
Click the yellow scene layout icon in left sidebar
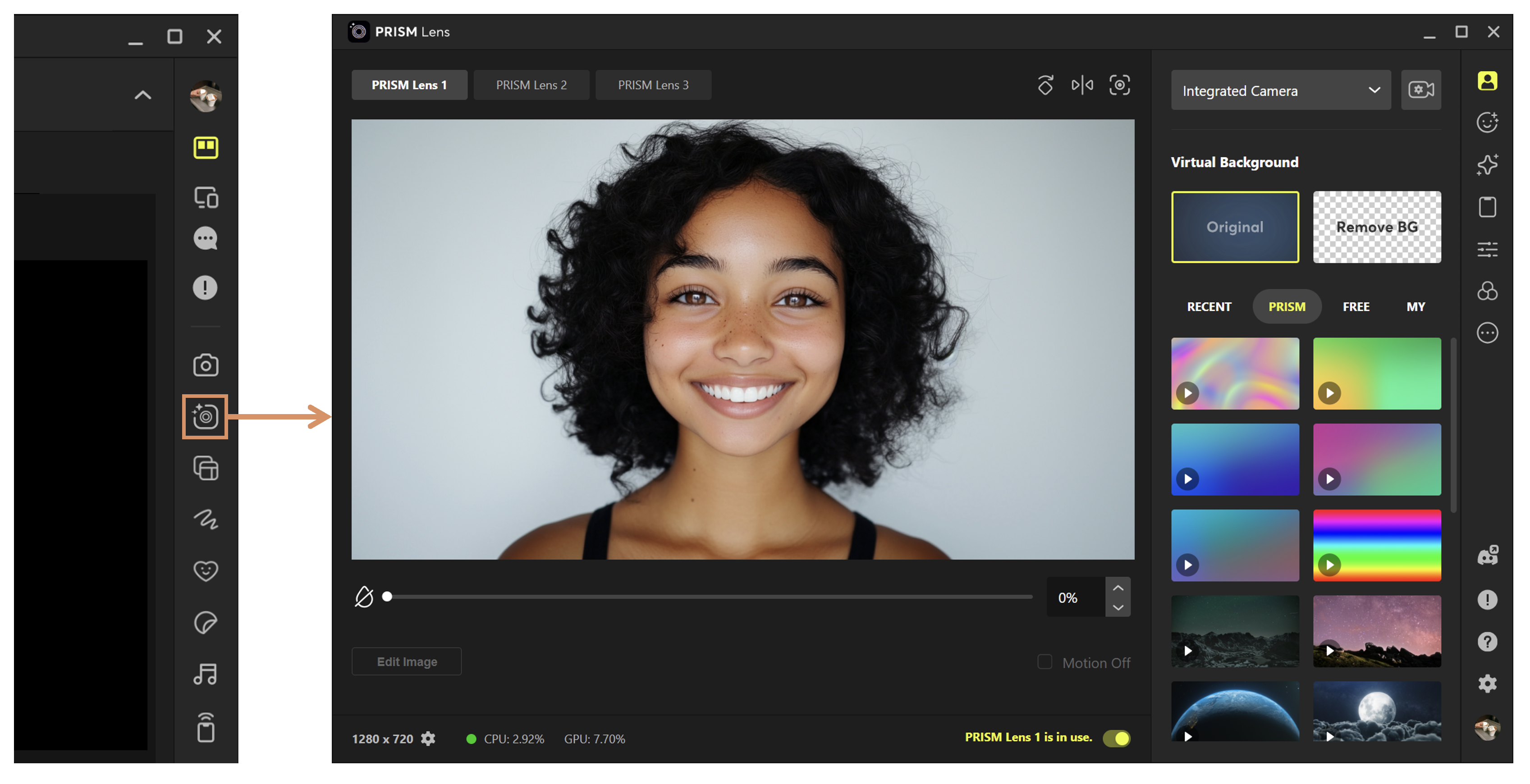[206, 147]
